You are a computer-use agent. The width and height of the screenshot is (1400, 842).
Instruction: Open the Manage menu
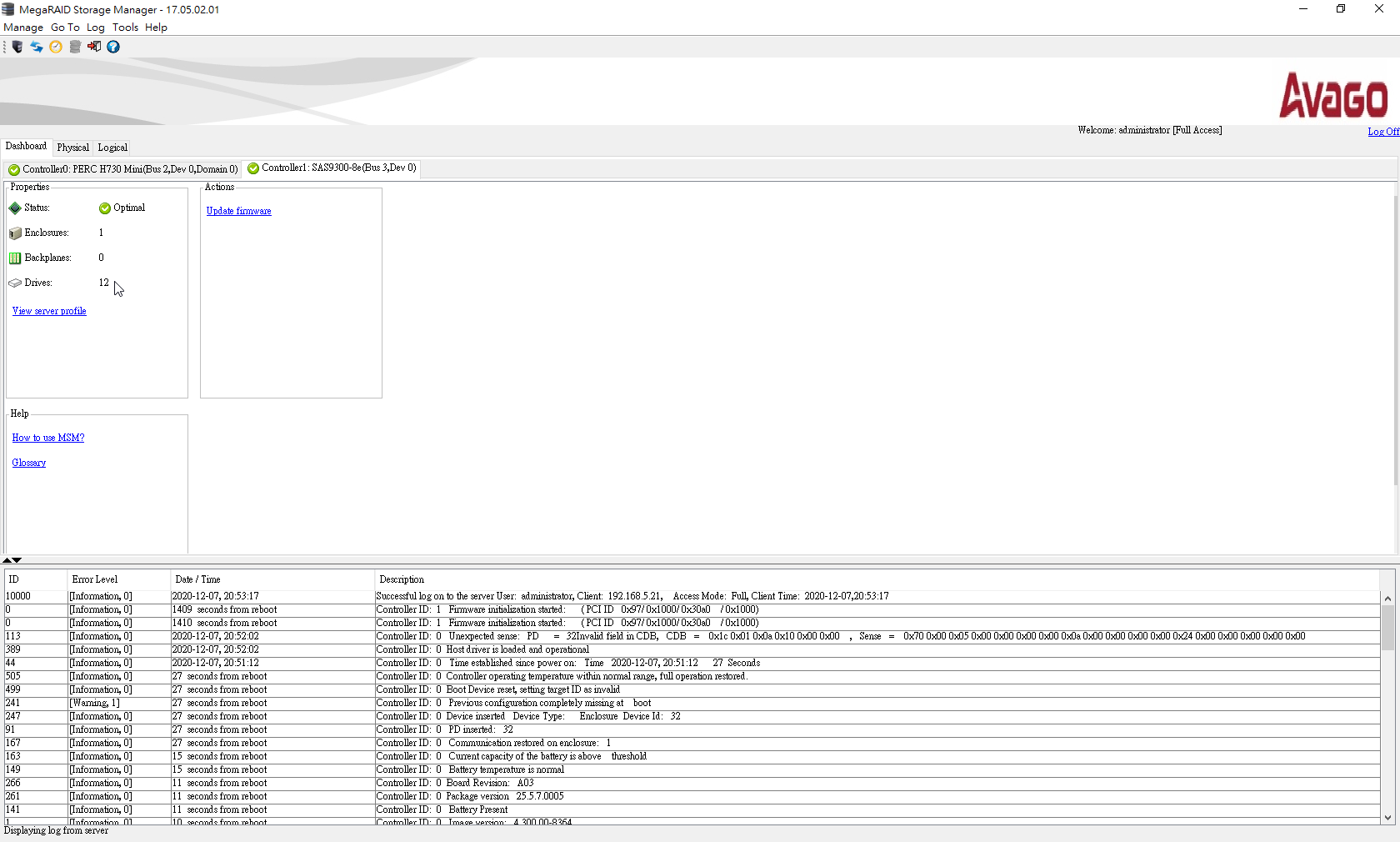pyautogui.click(x=23, y=28)
